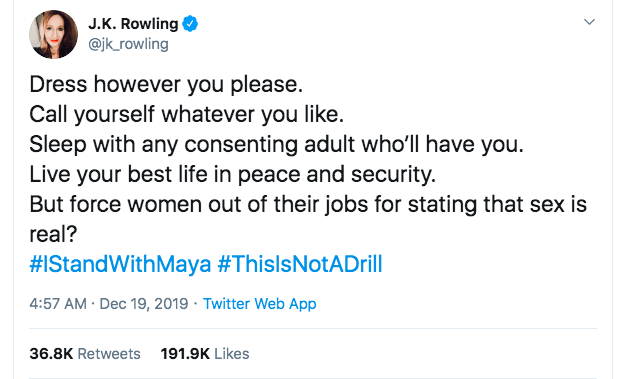The image size is (630, 379).
Task: Click the Retweets label text
Action: [109, 354]
